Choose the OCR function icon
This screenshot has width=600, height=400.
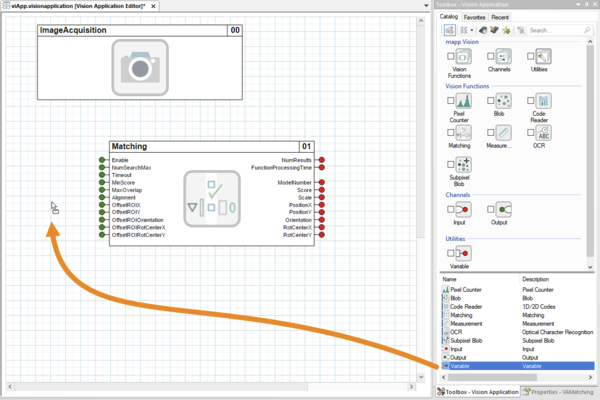pyautogui.click(x=541, y=133)
